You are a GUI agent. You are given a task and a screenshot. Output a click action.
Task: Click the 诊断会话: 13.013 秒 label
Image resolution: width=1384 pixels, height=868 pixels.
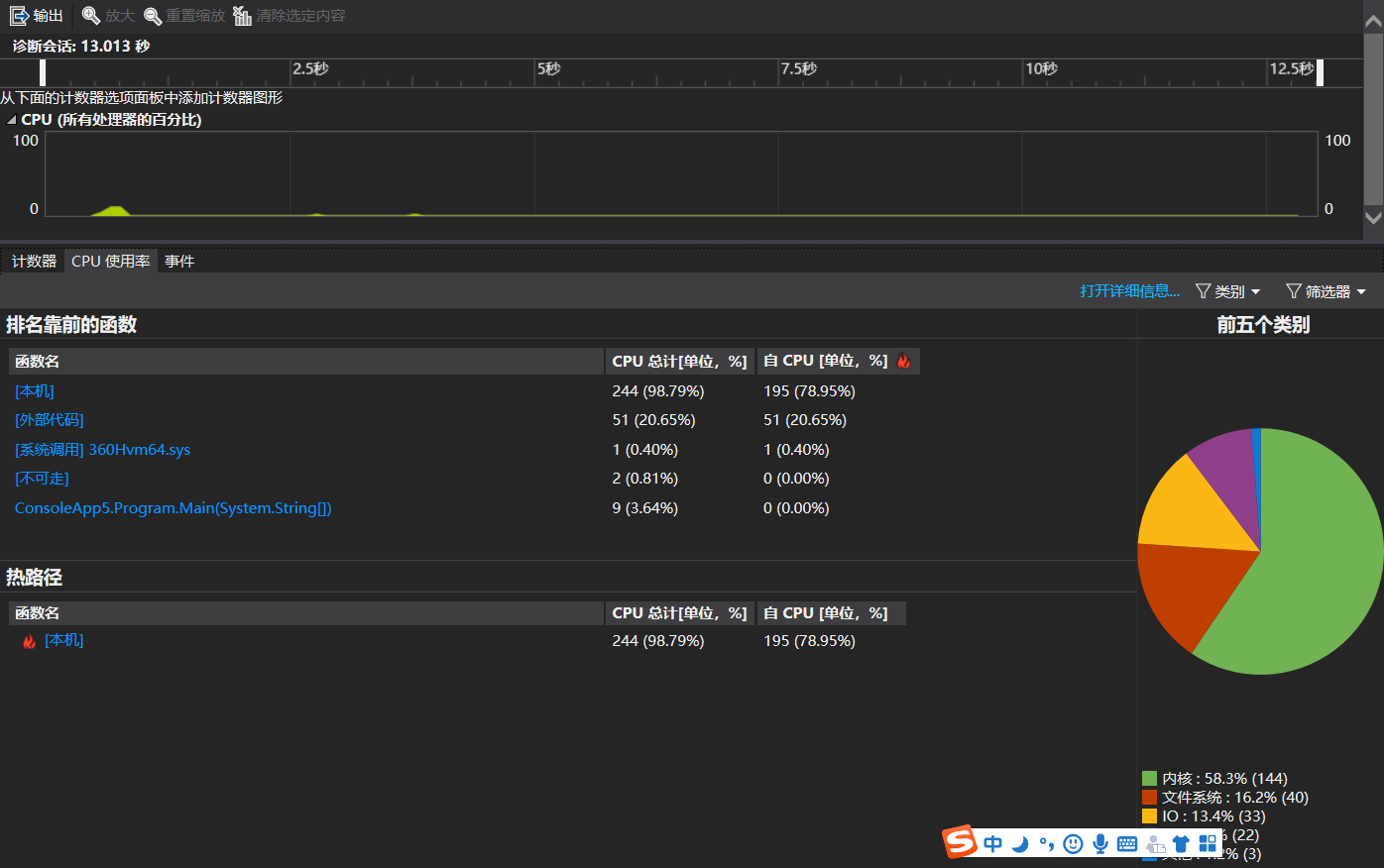(81, 47)
